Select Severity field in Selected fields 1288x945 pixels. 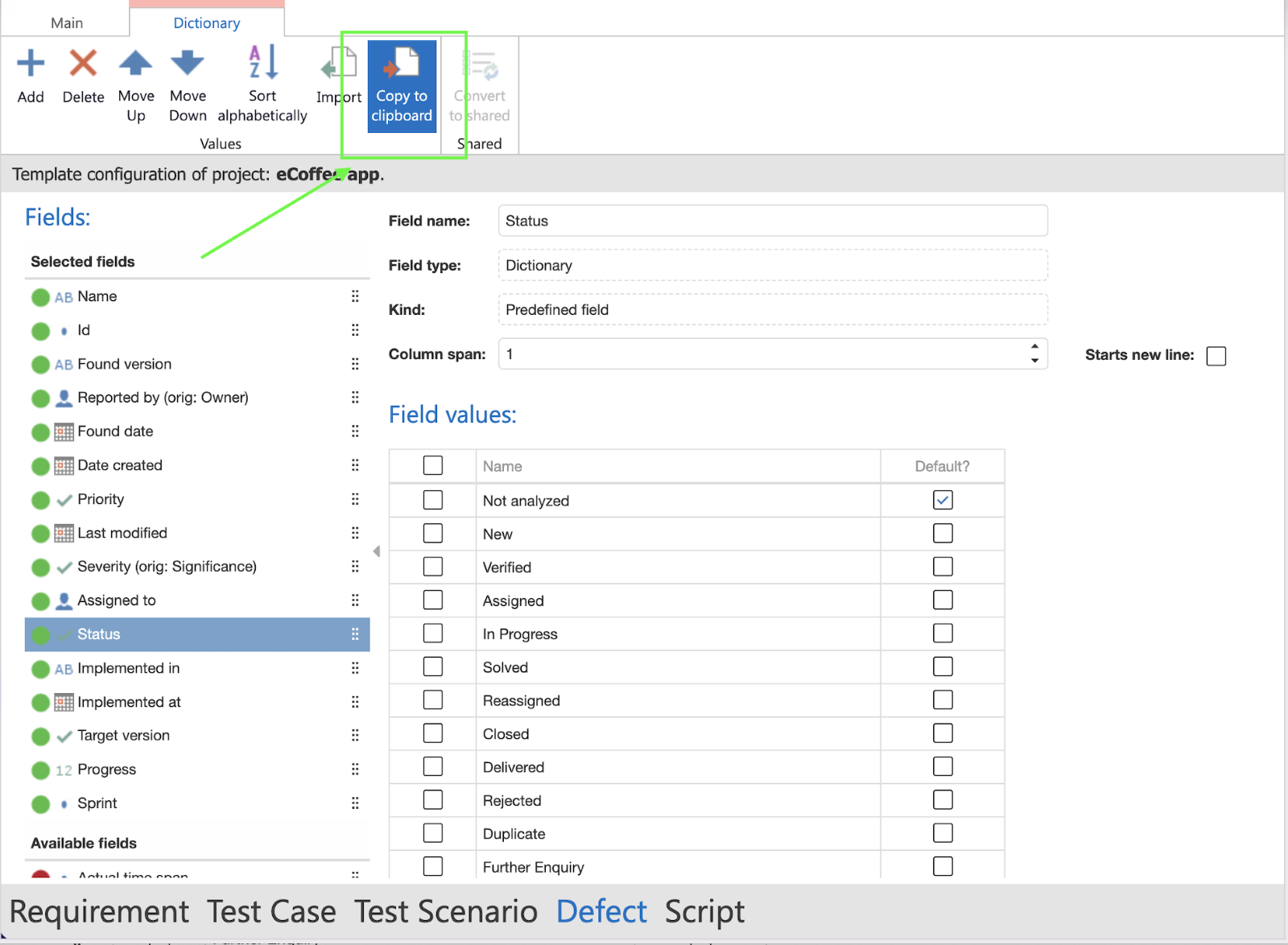[167, 567]
